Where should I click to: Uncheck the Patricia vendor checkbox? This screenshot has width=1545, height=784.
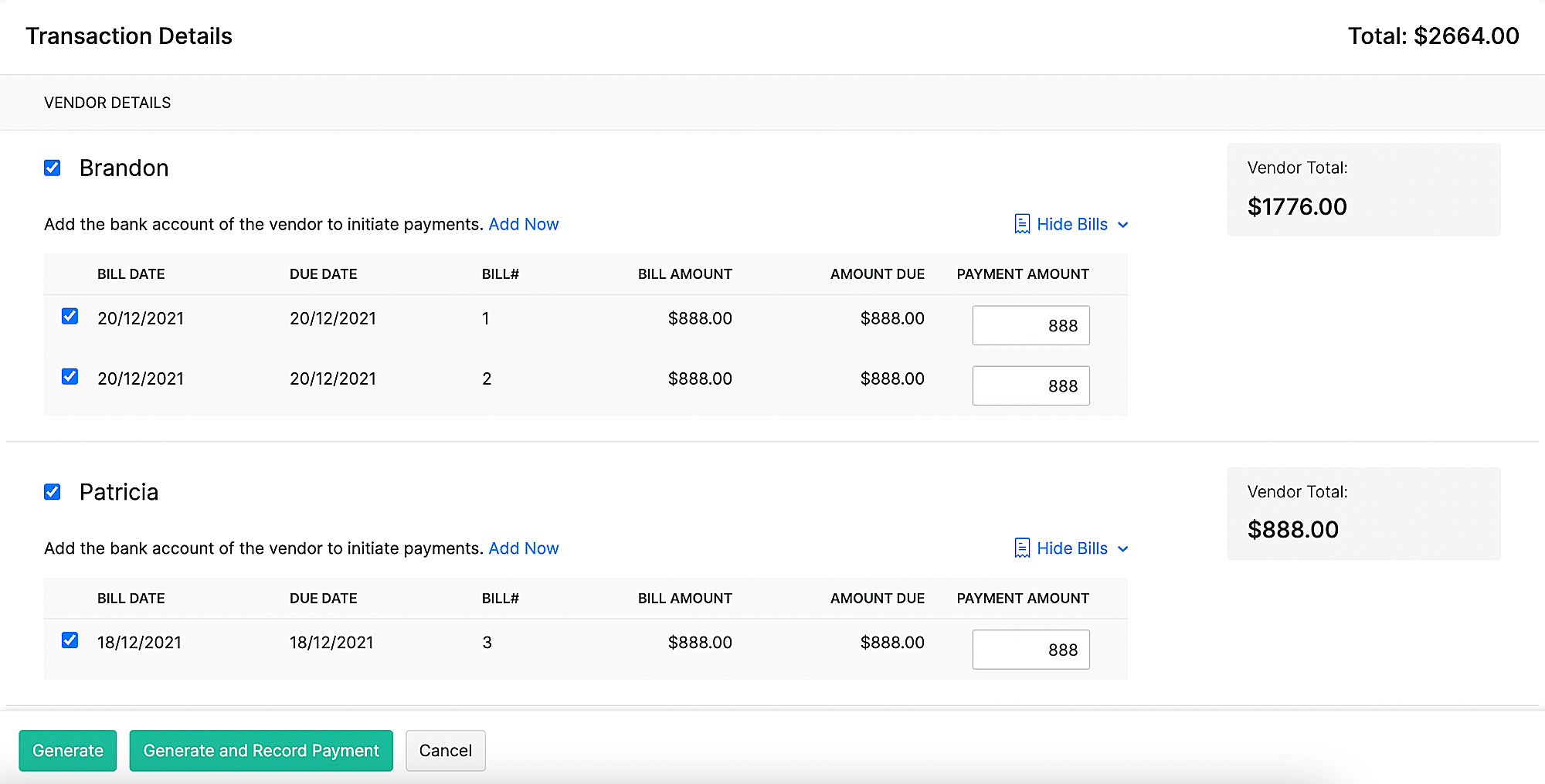pyautogui.click(x=52, y=492)
